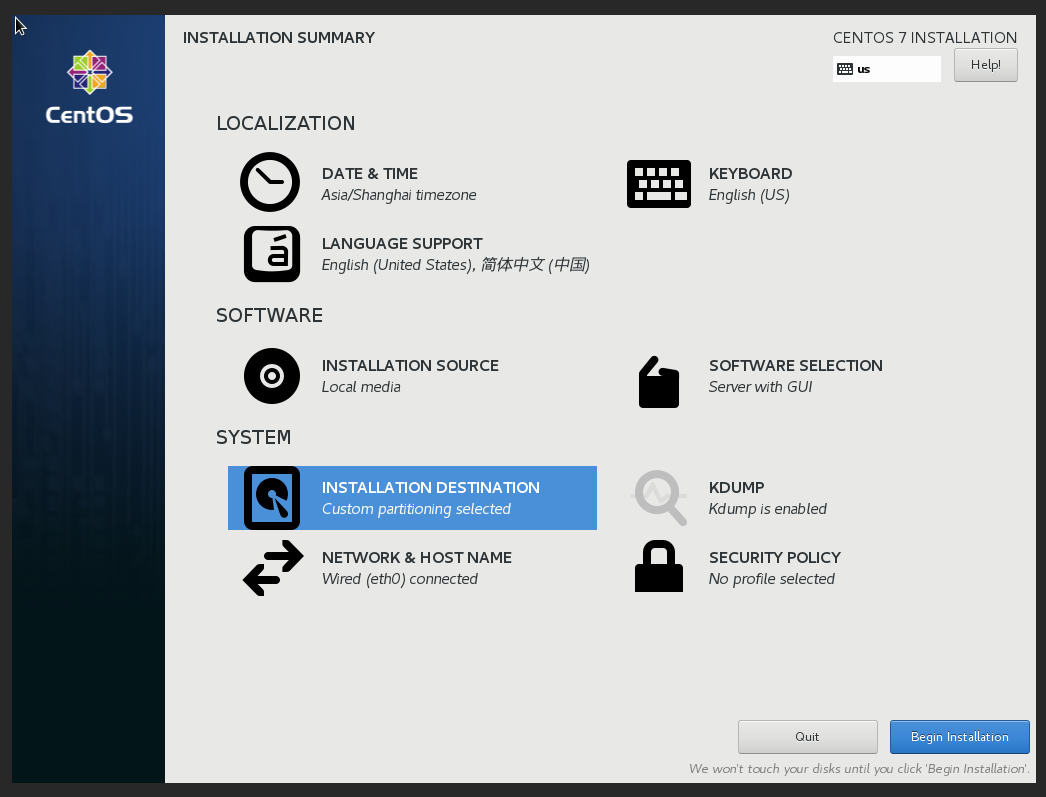This screenshot has height=797, width=1046.
Task: Click the us keyboard layout indicator
Action: 887,69
